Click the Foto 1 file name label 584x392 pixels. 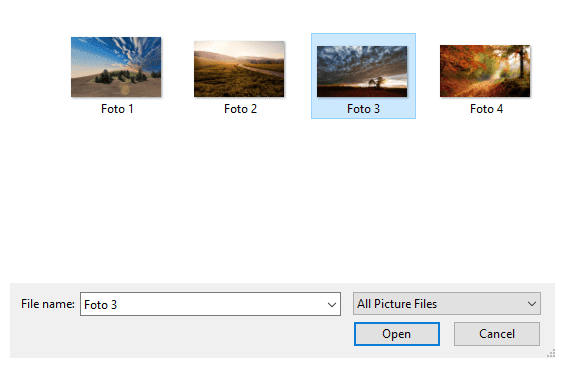[117, 109]
